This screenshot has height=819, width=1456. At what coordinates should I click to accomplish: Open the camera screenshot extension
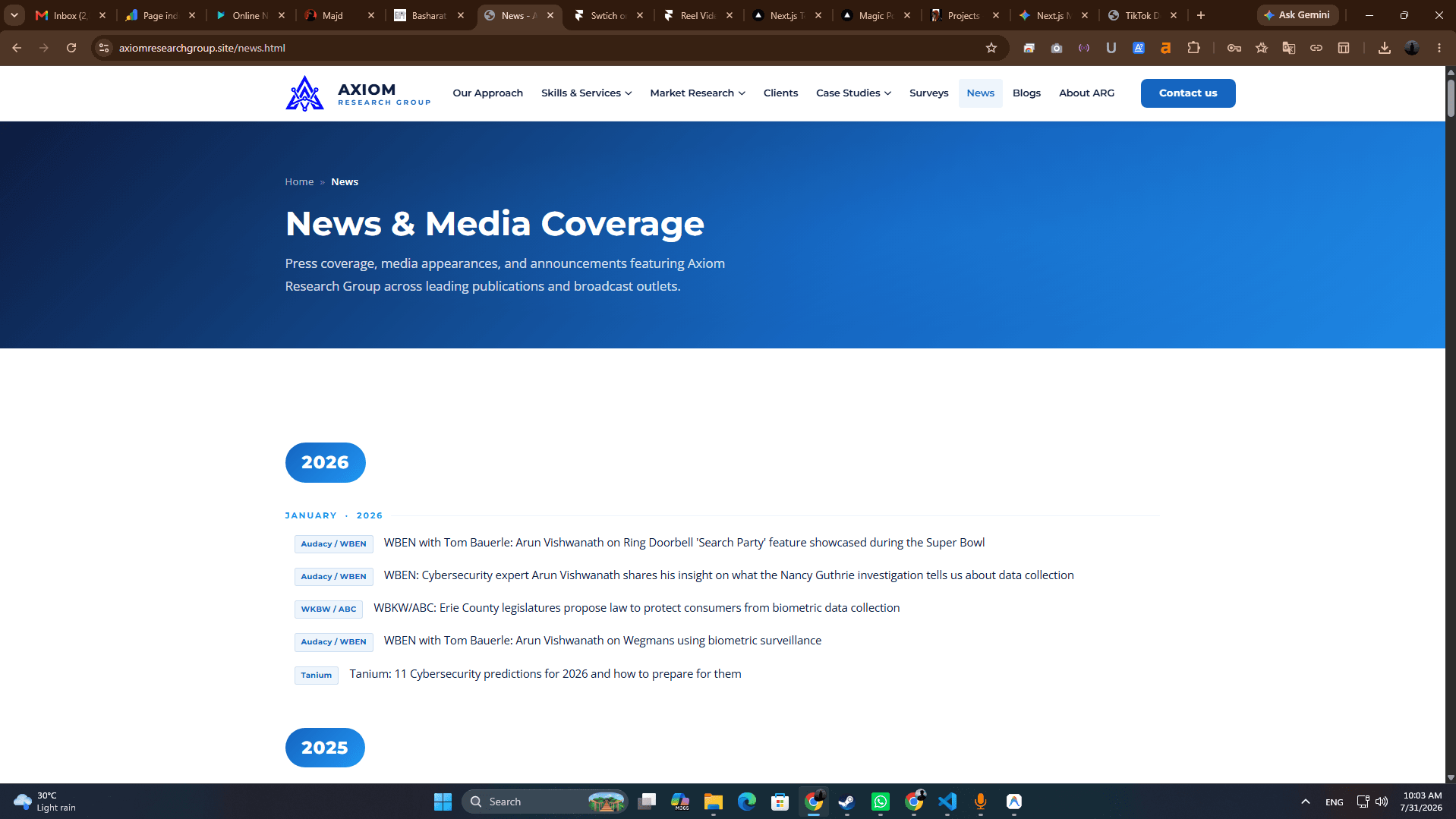[x=1057, y=48]
